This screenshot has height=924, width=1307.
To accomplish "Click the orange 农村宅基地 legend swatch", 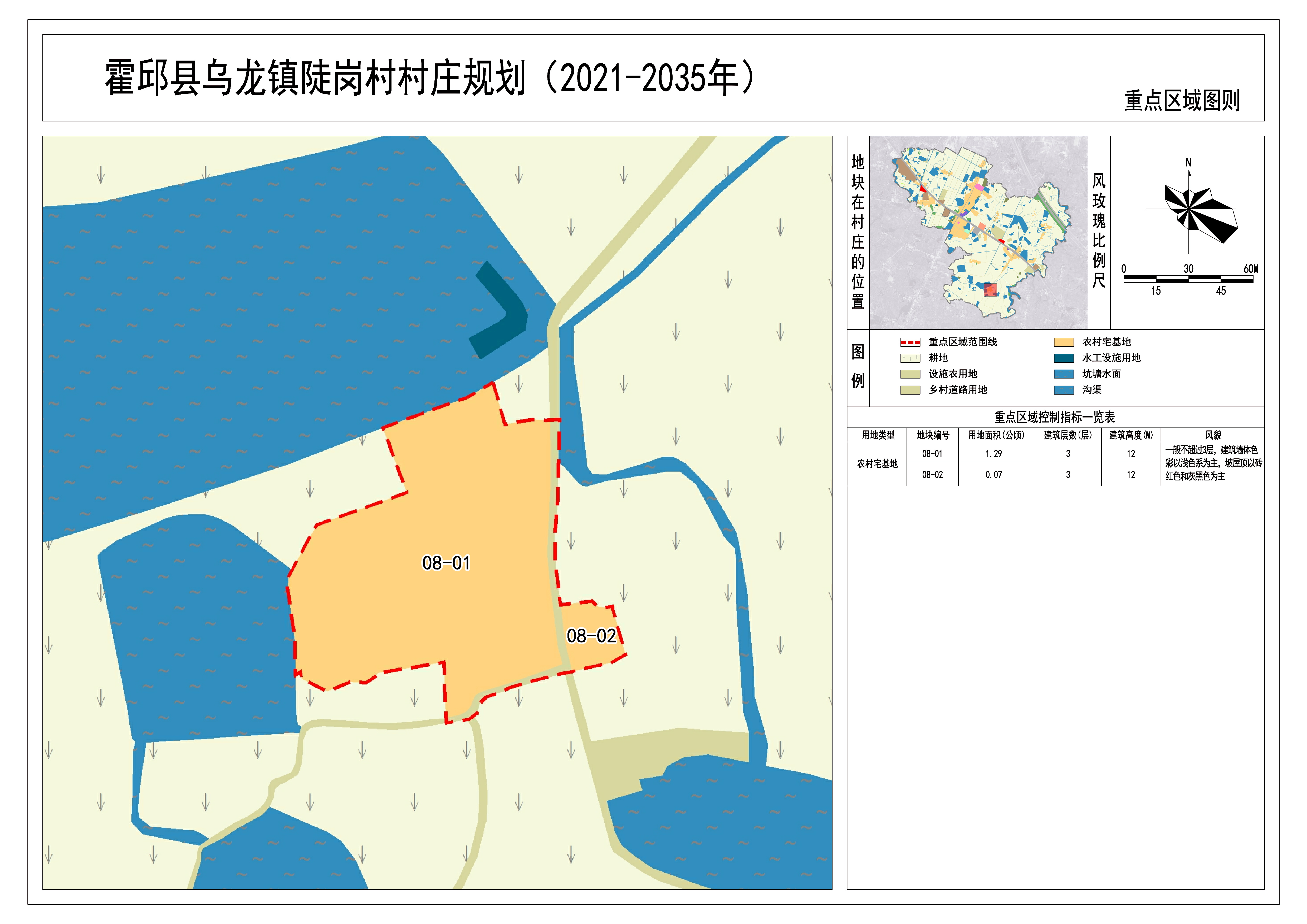I will [x=1063, y=342].
